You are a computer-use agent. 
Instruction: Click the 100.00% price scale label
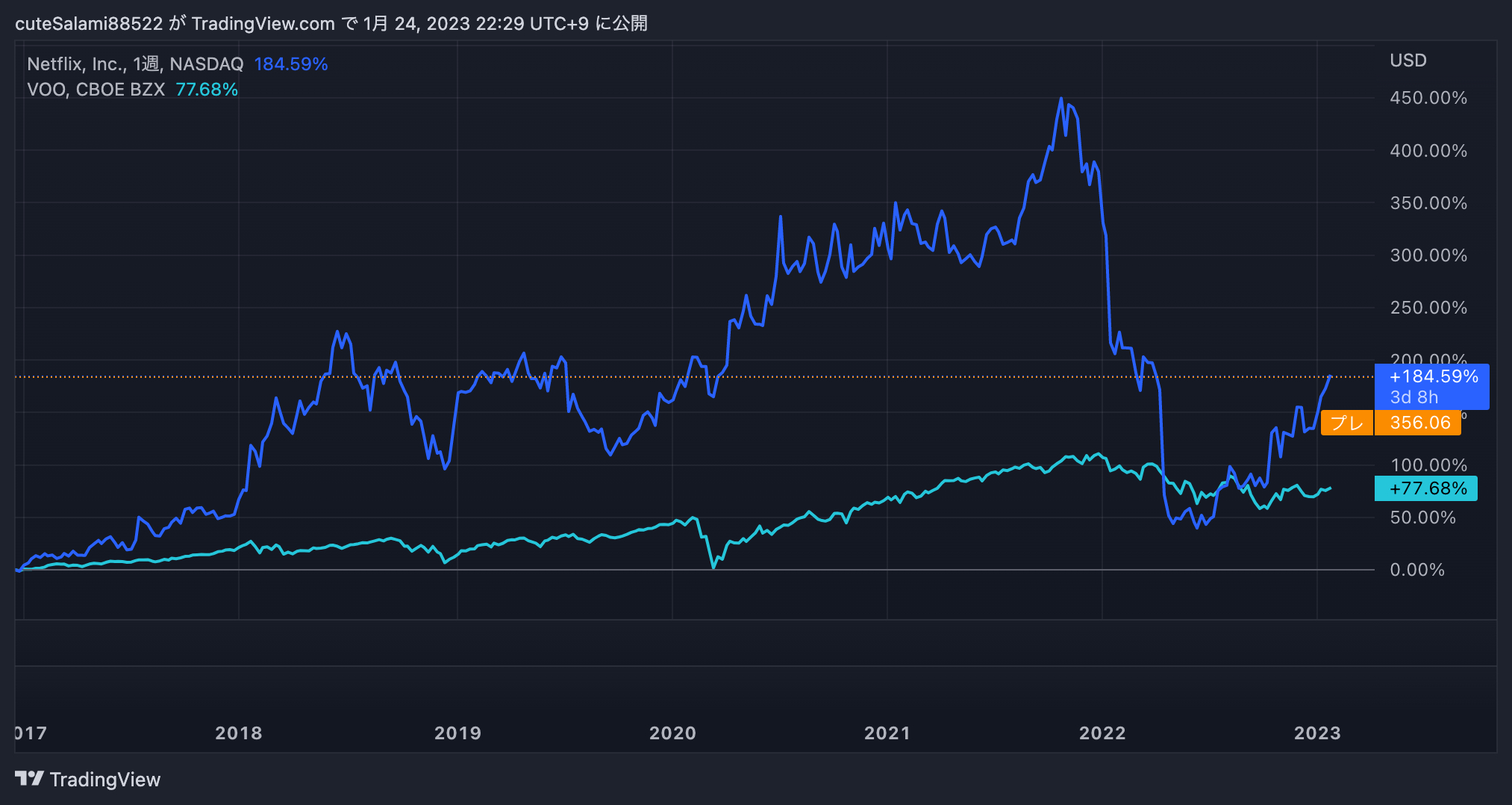pos(1428,465)
